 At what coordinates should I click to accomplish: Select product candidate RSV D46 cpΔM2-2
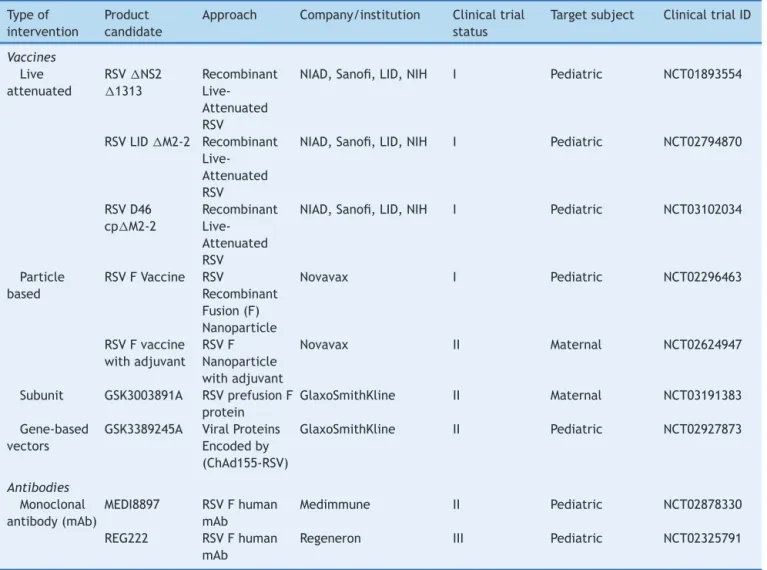click(x=130, y=218)
